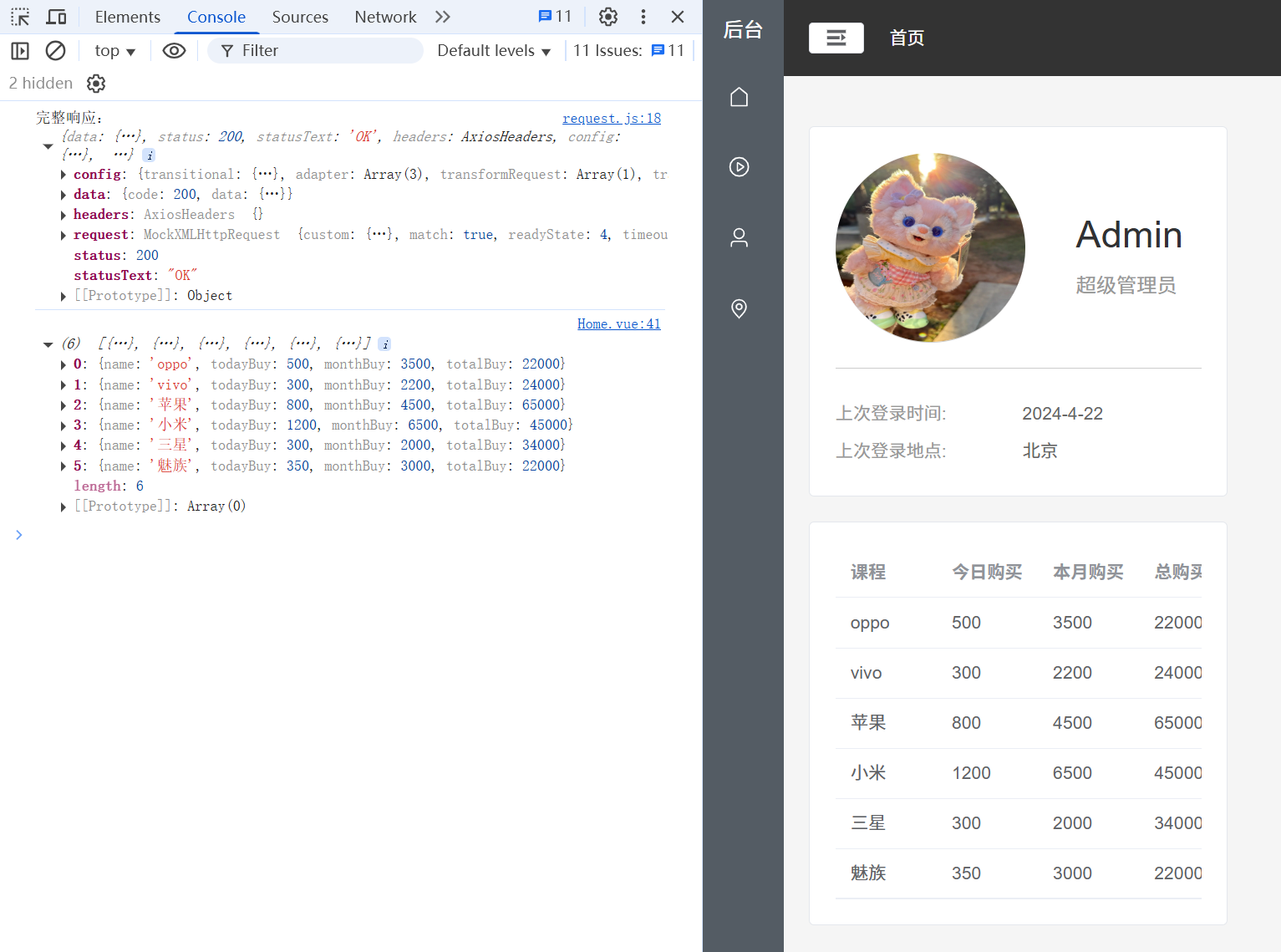Clear the console with the circle-slash icon

coord(55,50)
